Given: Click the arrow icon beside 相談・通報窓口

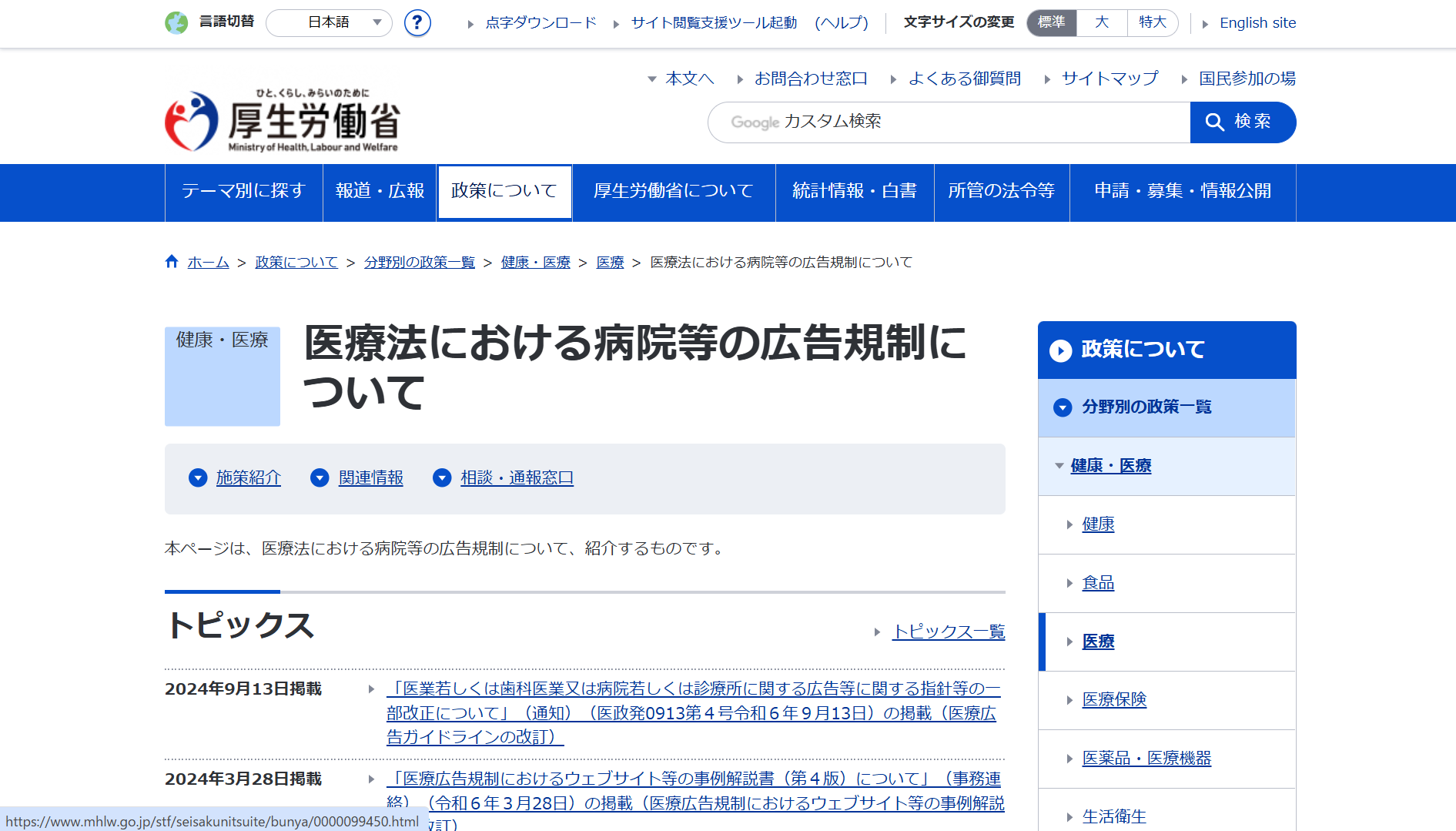Looking at the screenshot, I should [442, 477].
